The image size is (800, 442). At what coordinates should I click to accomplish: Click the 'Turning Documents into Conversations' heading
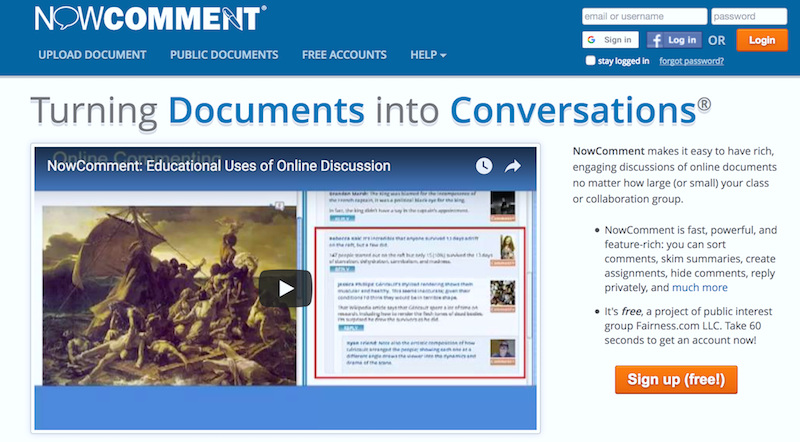[x=370, y=110]
